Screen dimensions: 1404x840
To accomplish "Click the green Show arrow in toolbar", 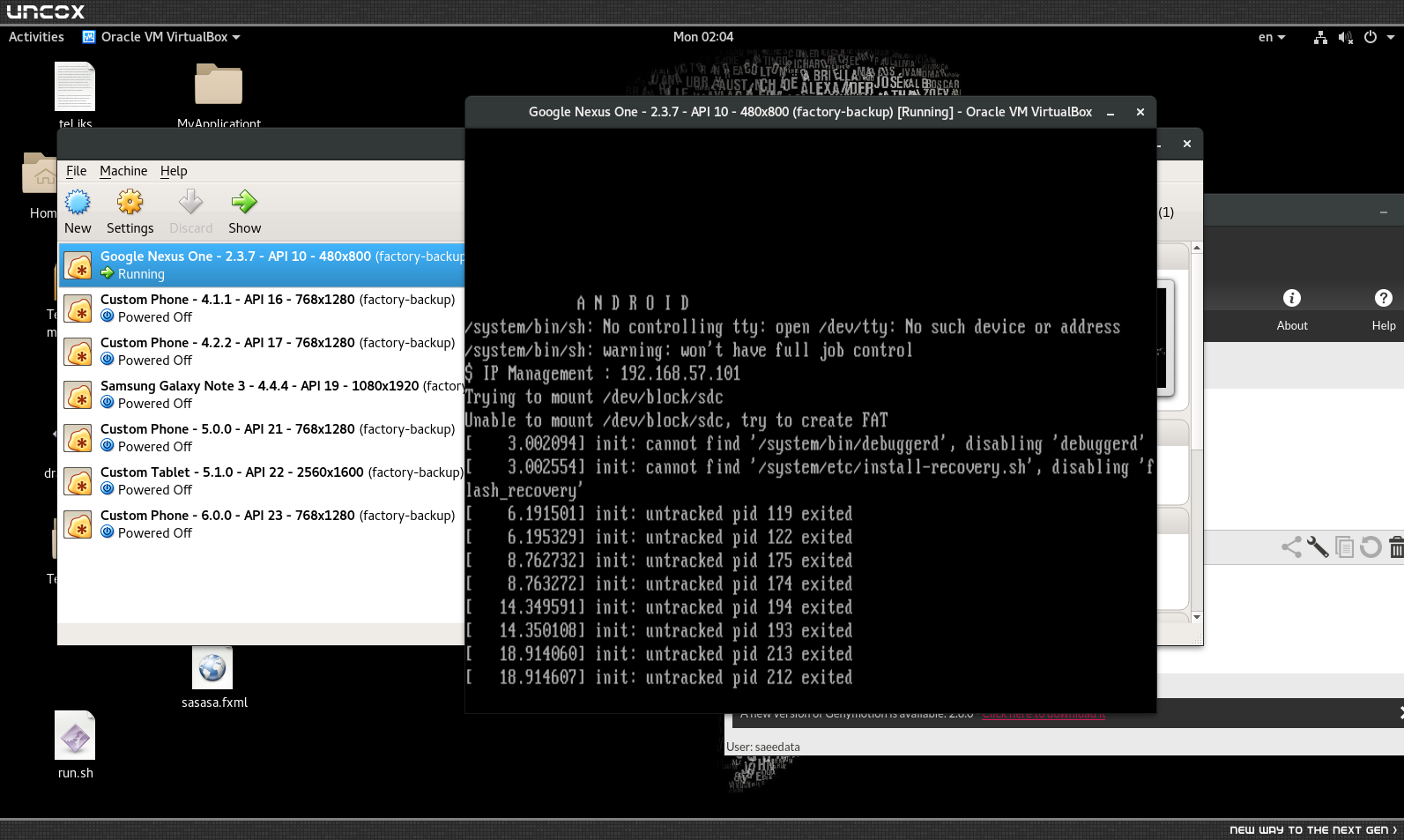I will (x=244, y=203).
